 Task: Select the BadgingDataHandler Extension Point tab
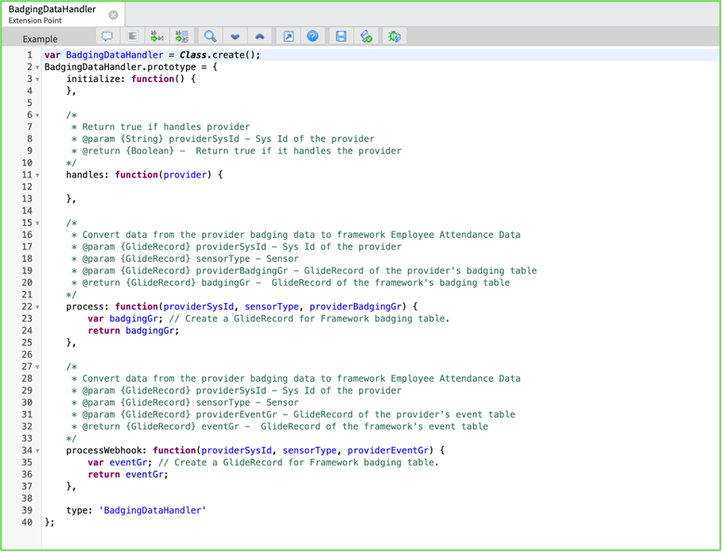[50, 14]
